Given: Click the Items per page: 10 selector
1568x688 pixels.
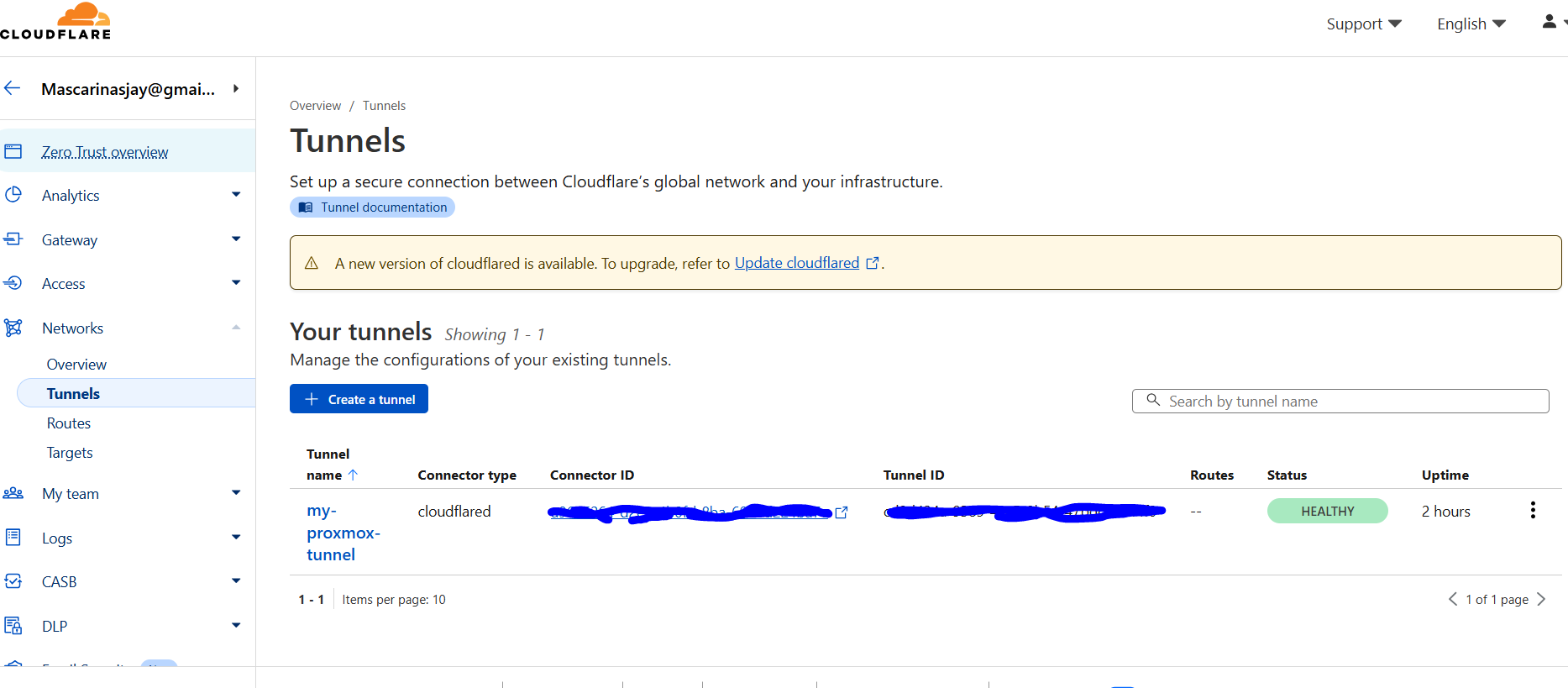Looking at the screenshot, I should [394, 600].
